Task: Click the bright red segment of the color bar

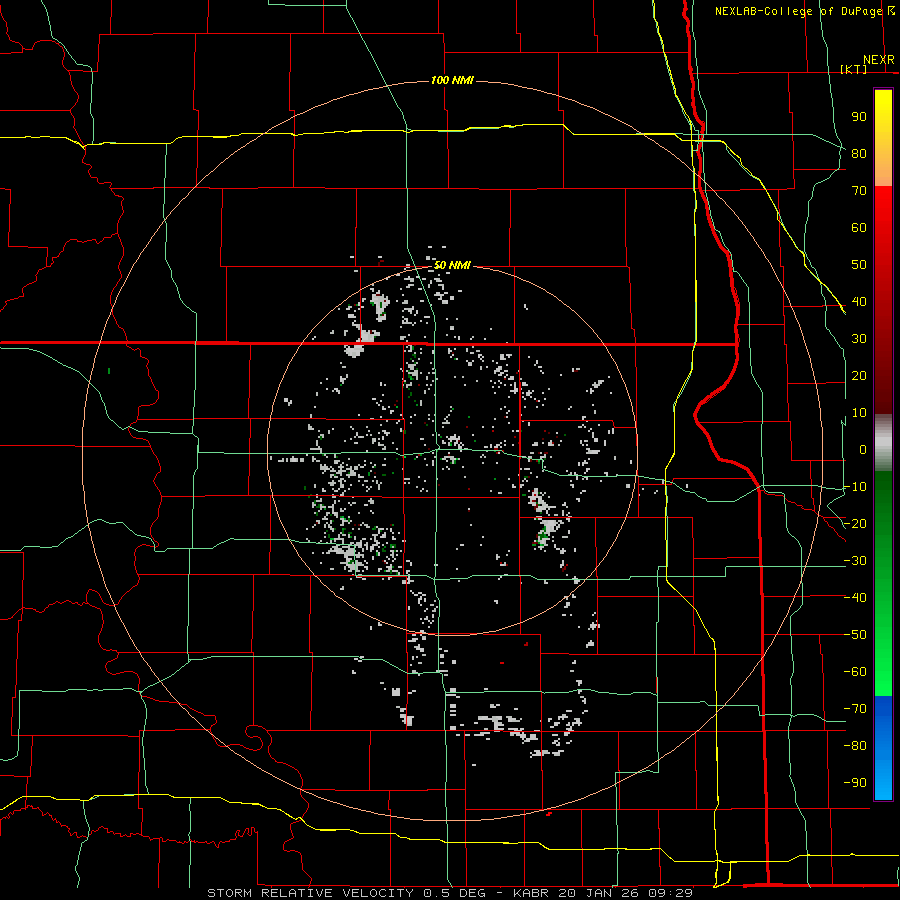Action: [x=883, y=298]
